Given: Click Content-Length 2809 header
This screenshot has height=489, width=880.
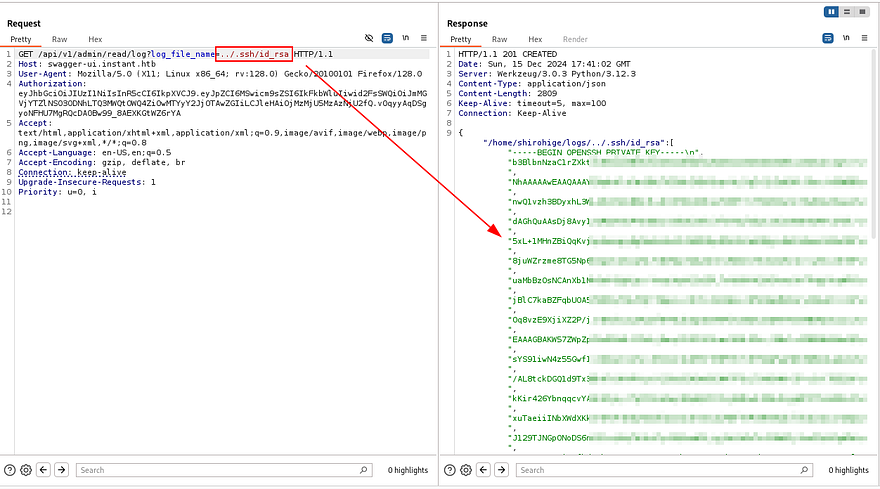Looking at the screenshot, I should pos(507,93).
